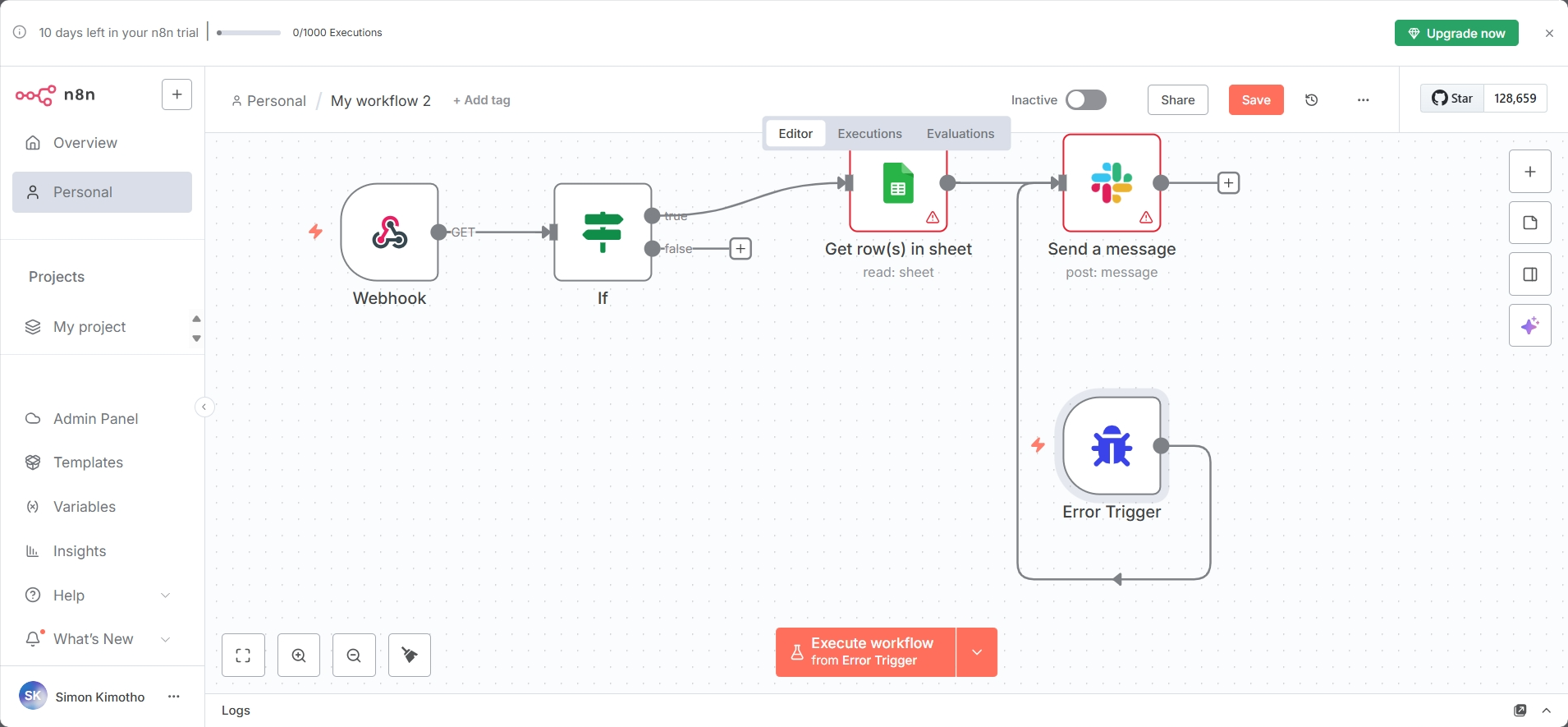This screenshot has height=727, width=1568.
Task: Open Variables page
Action: click(x=102, y=507)
